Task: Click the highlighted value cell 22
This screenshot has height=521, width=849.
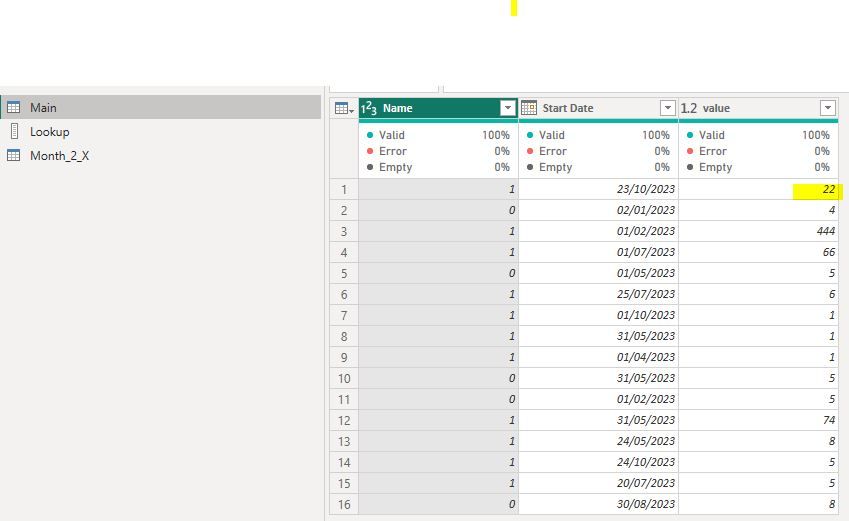Action: point(759,190)
